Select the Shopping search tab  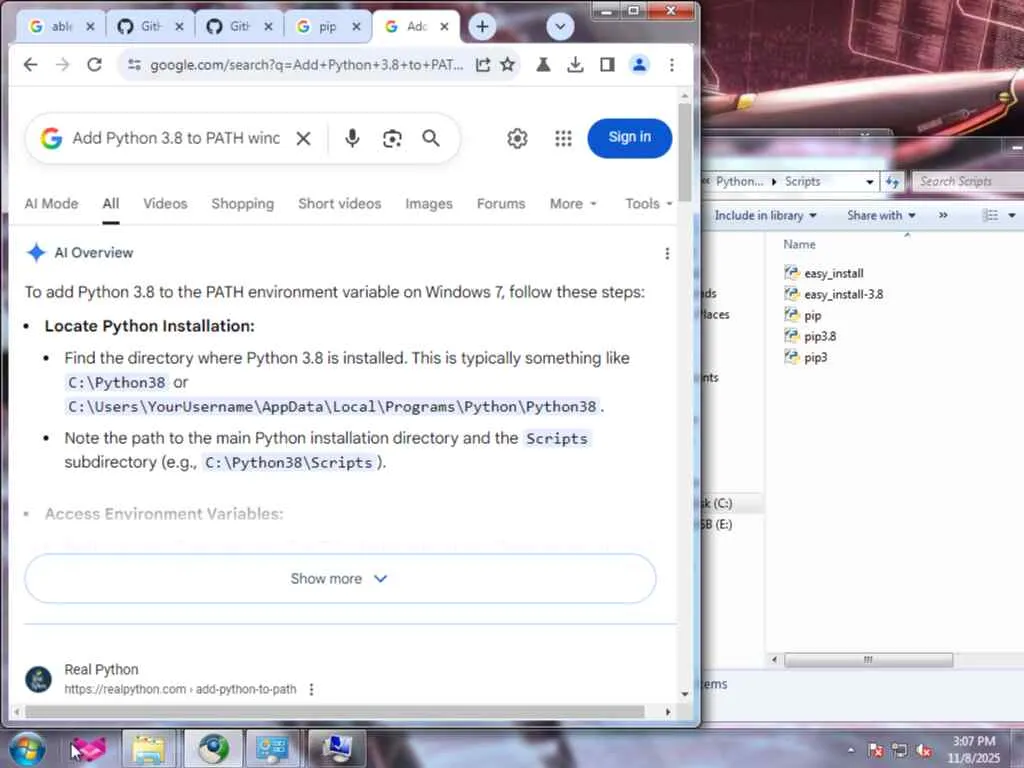click(x=243, y=204)
